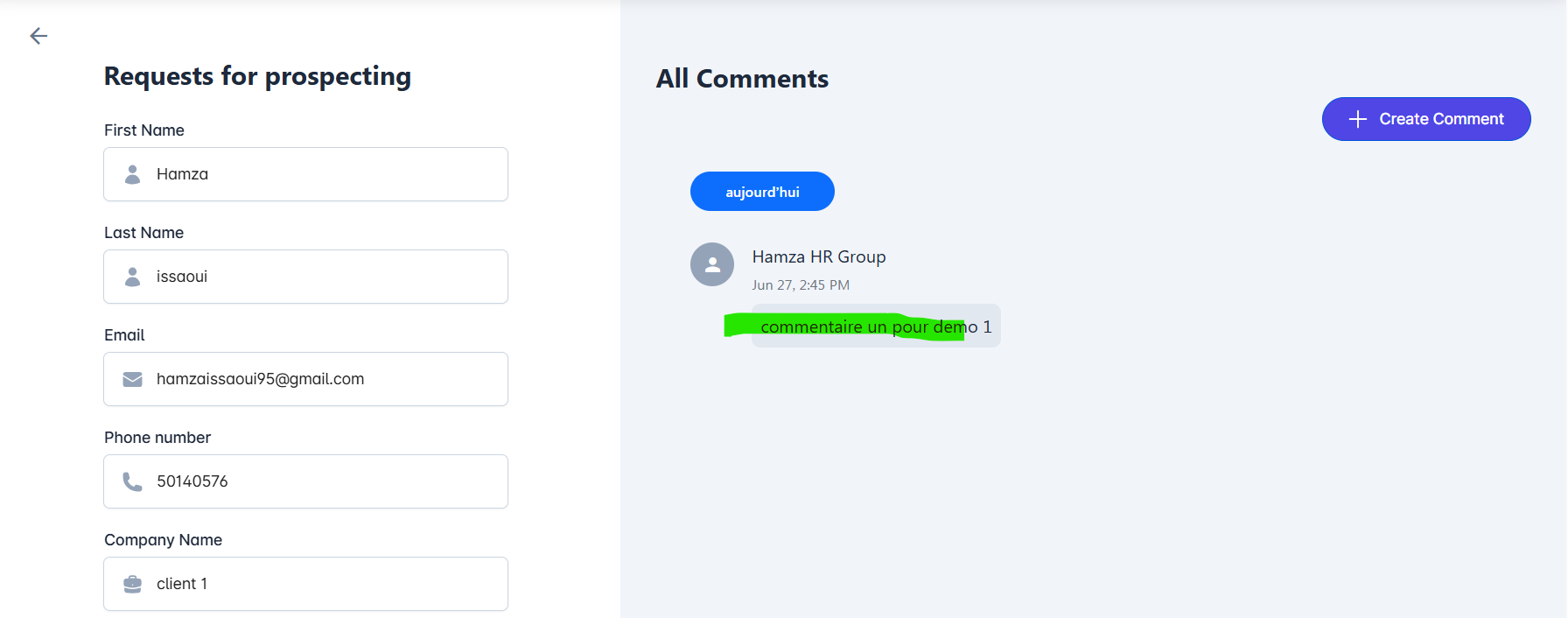This screenshot has height=618, width=1568.
Task: Click the person icon in Last Name field
Action: (x=133, y=277)
